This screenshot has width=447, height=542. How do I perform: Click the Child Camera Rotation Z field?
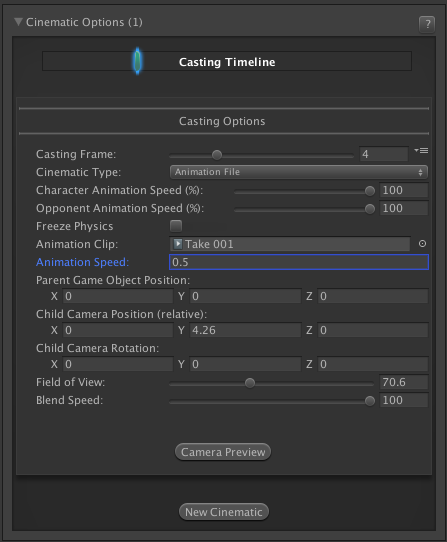[373, 364]
